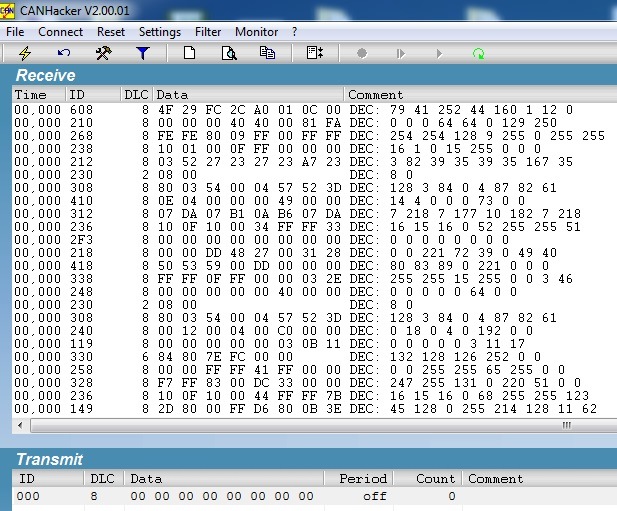The image size is (617, 511).
Task: Open the question mark help menu
Action: point(295,32)
